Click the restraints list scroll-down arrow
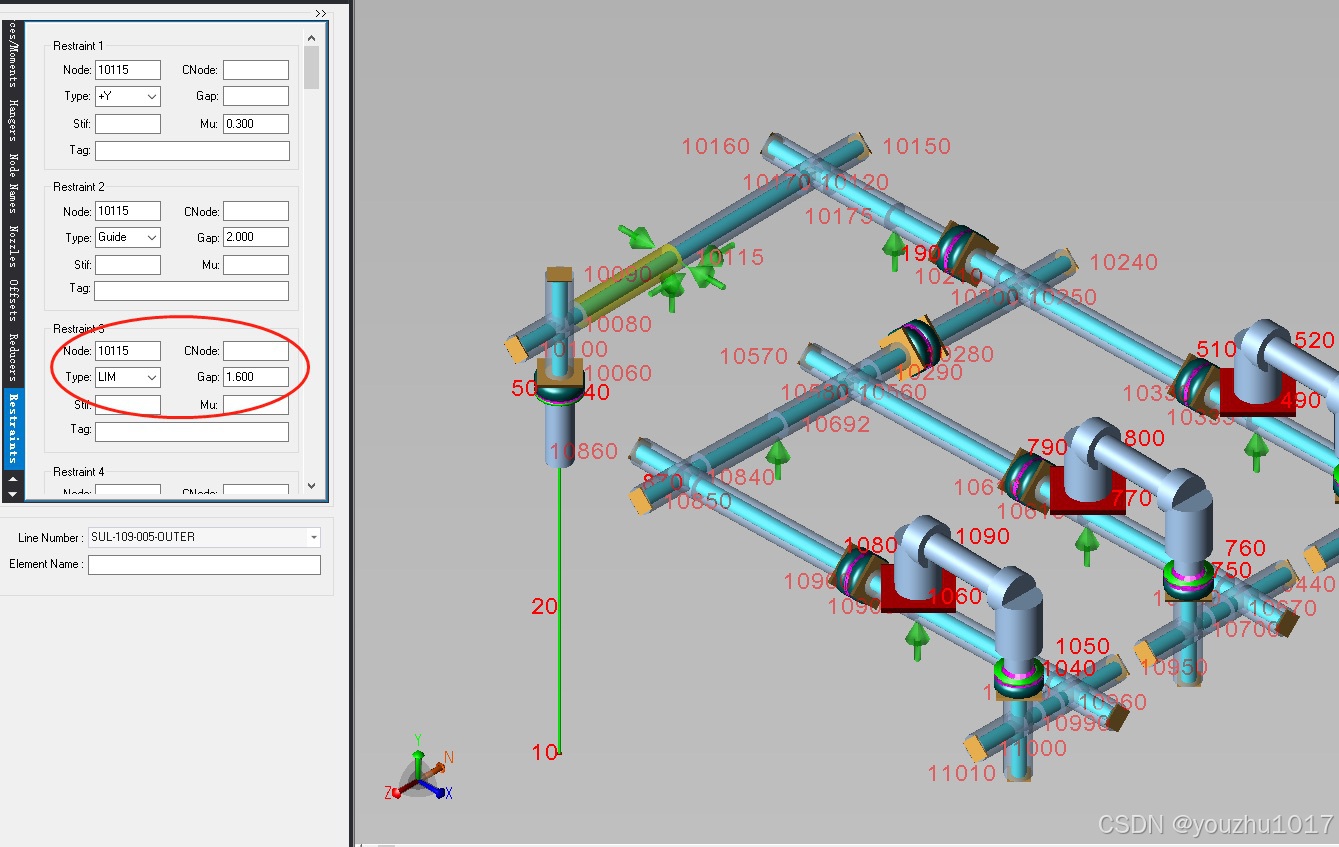The height and width of the screenshot is (847, 1339). tap(311, 486)
